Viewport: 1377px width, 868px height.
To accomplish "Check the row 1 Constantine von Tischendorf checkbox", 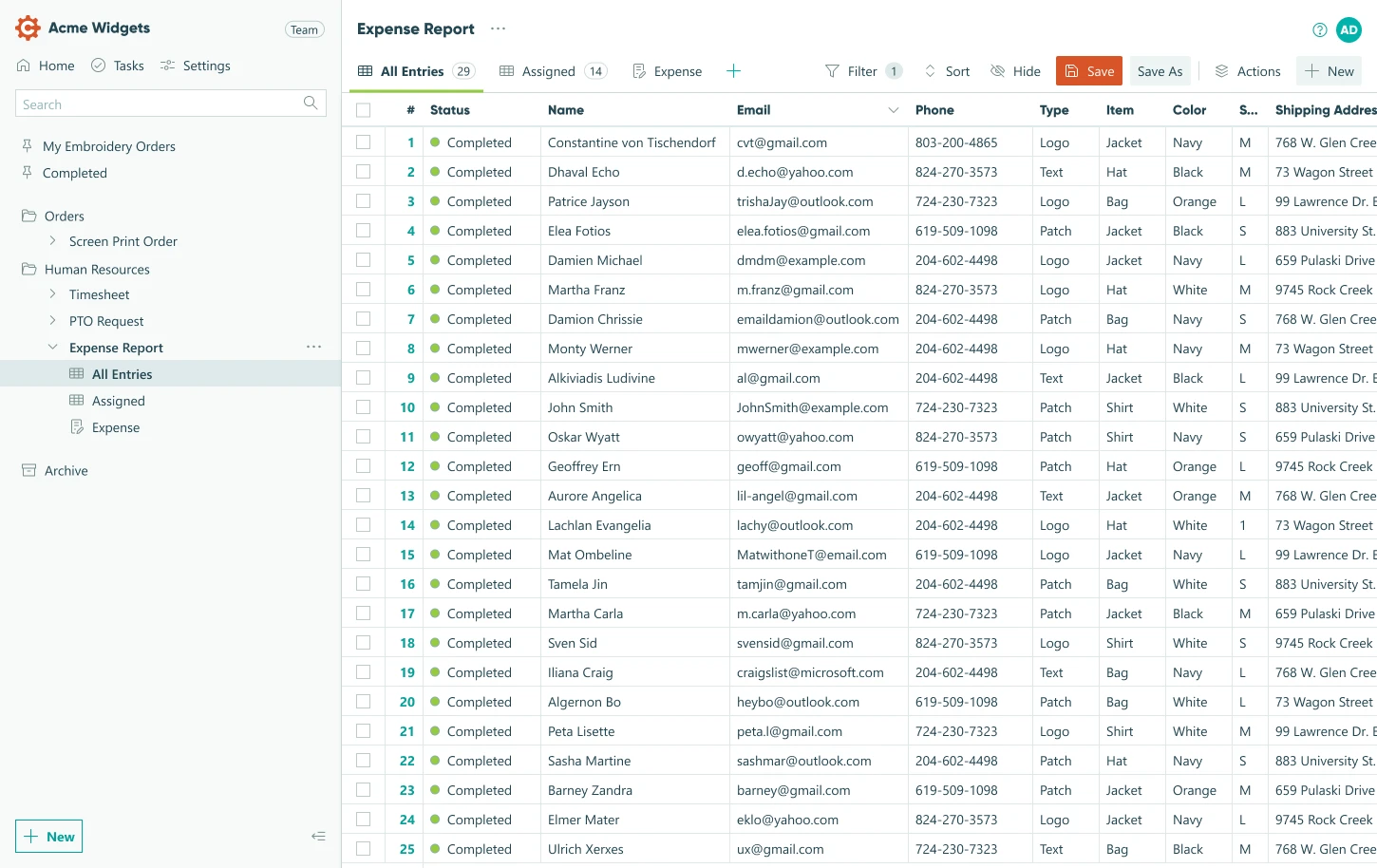I will tap(363, 142).
